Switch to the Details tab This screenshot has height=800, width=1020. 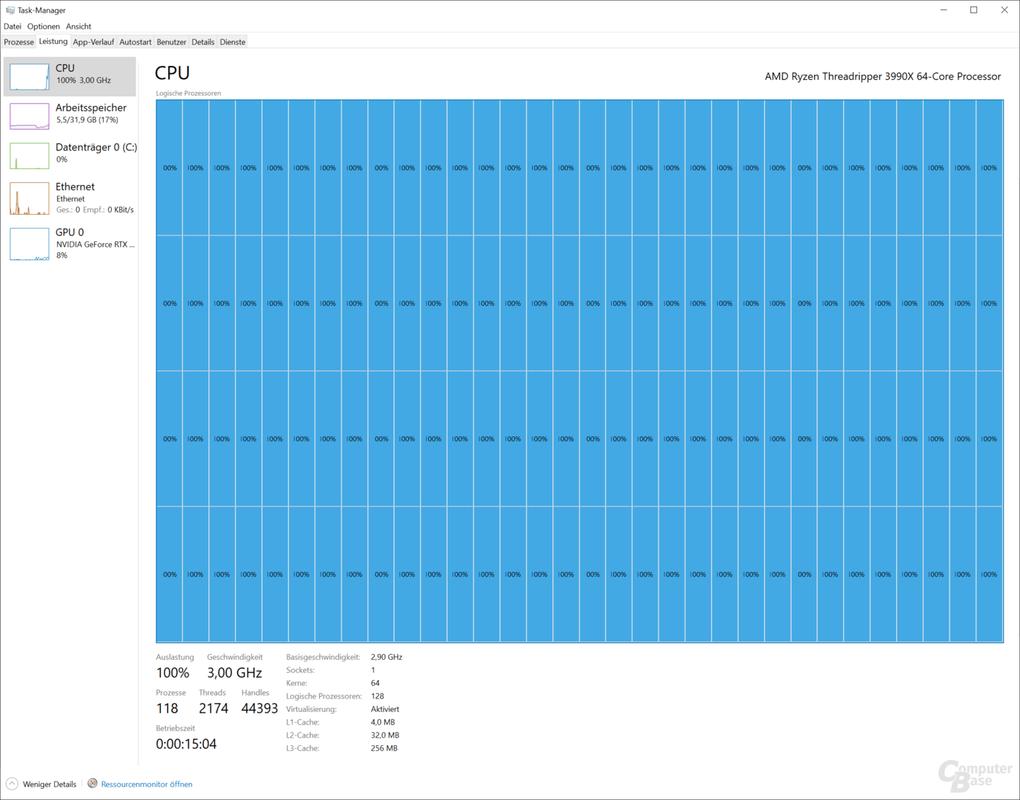203,42
